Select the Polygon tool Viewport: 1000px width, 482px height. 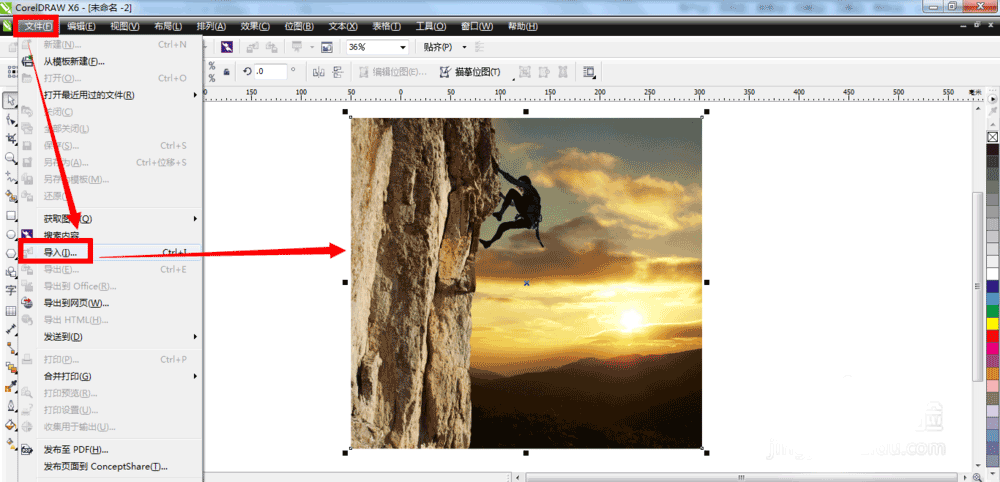point(10,253)
